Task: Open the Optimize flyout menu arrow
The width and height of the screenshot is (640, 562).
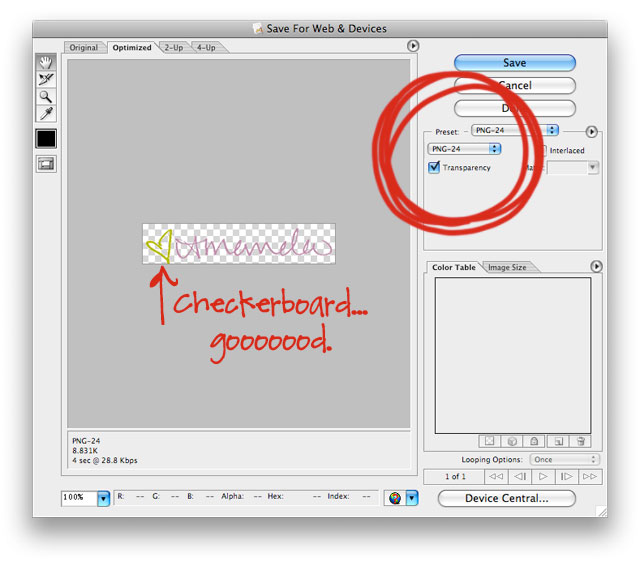Action: [x=591, y=132]
